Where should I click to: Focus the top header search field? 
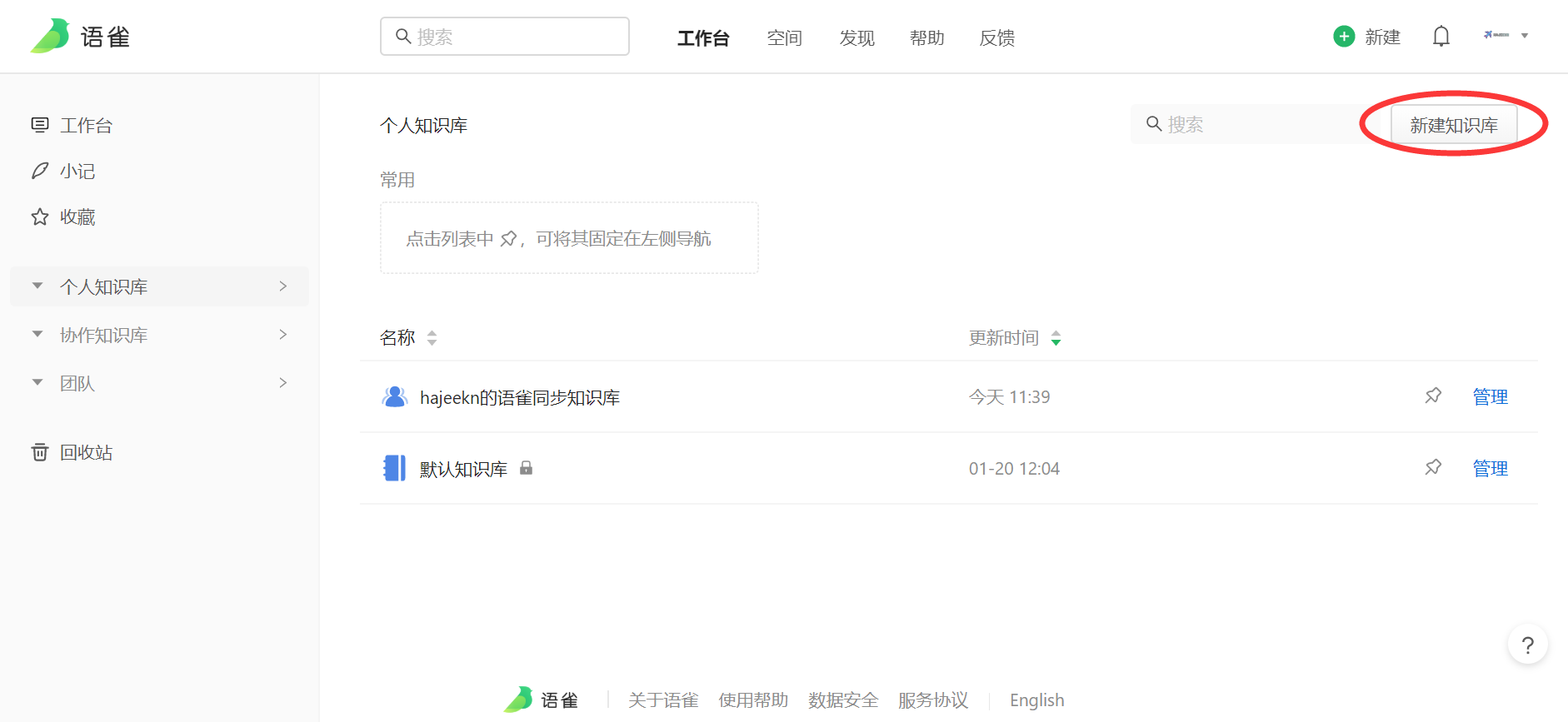click(505, 36)
